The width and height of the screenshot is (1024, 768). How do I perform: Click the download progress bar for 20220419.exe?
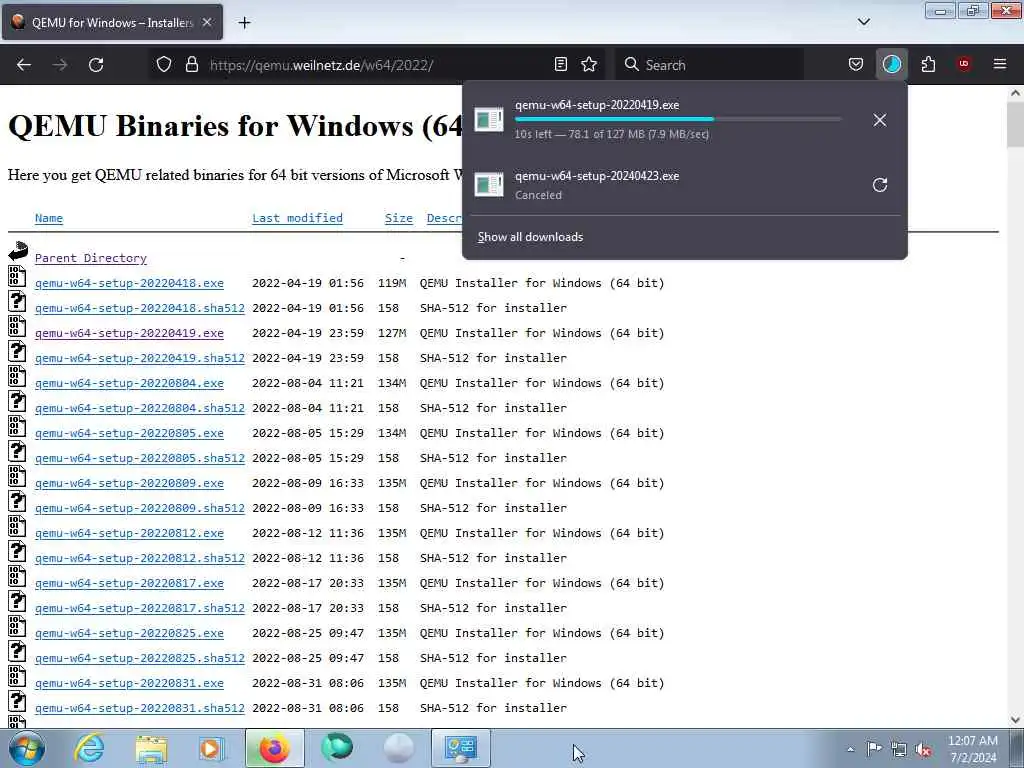(678, 119)
